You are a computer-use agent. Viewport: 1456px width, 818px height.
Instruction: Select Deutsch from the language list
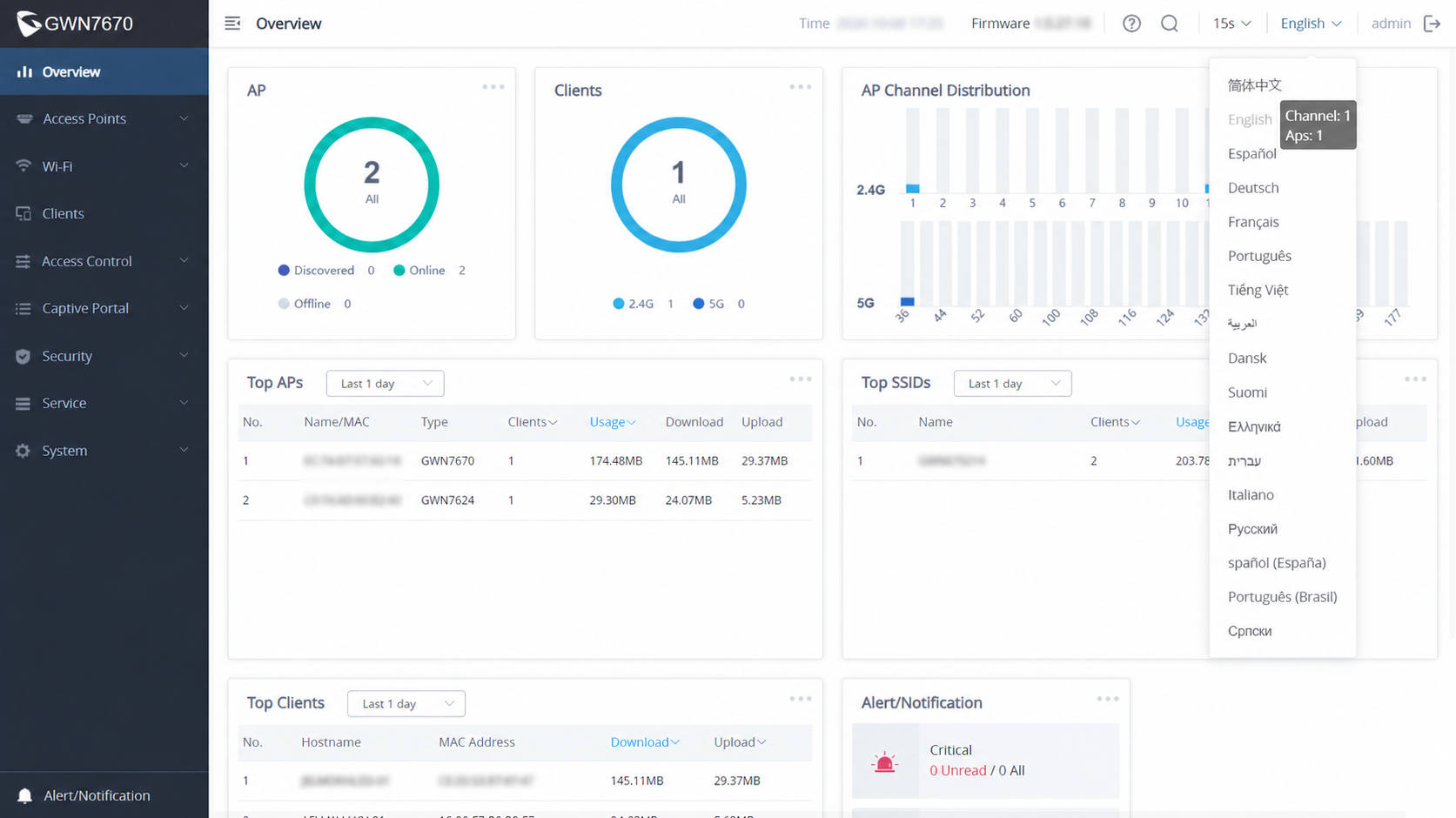(x=1253, y=188)
